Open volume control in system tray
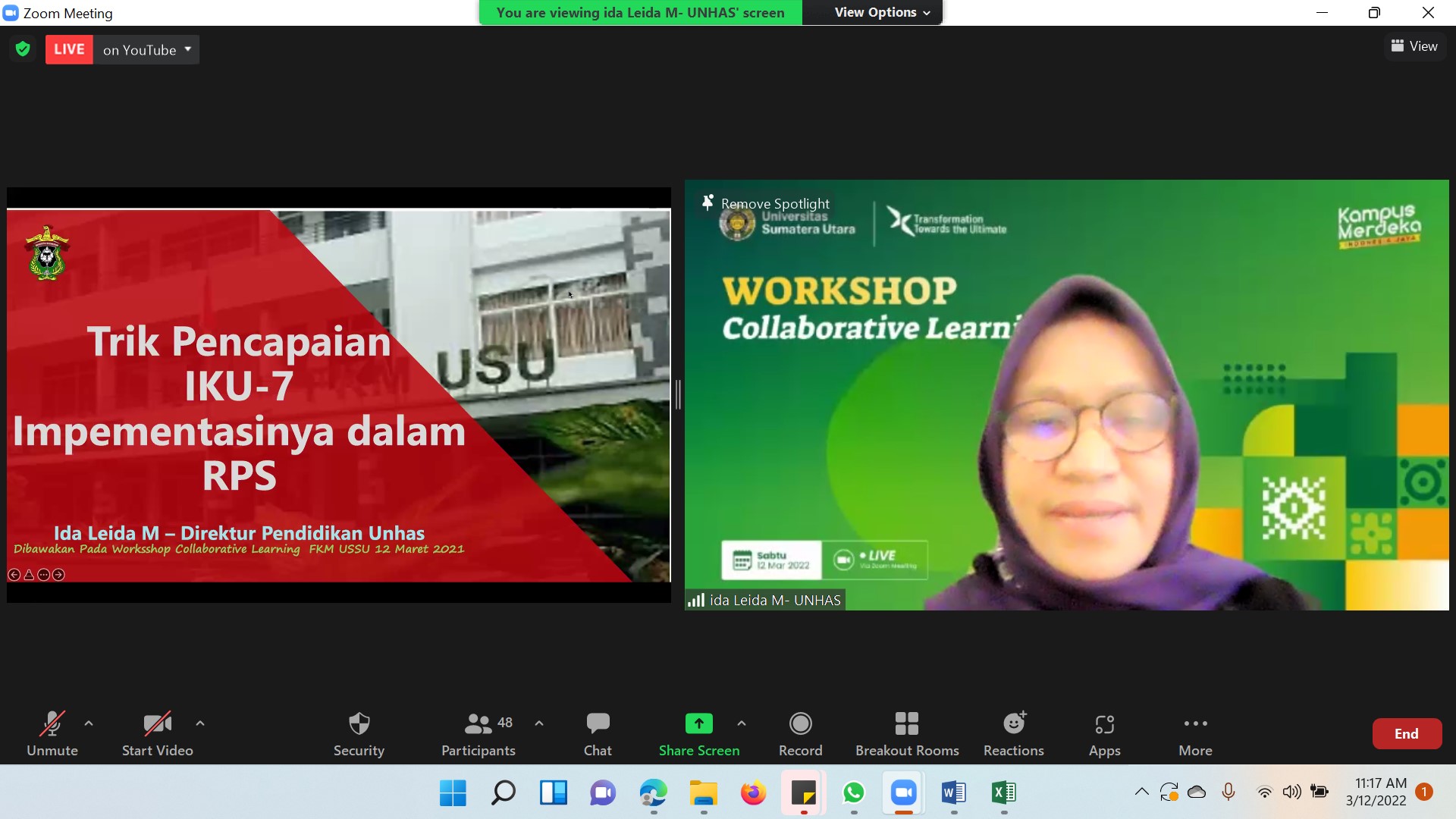 pos(1291,792)
